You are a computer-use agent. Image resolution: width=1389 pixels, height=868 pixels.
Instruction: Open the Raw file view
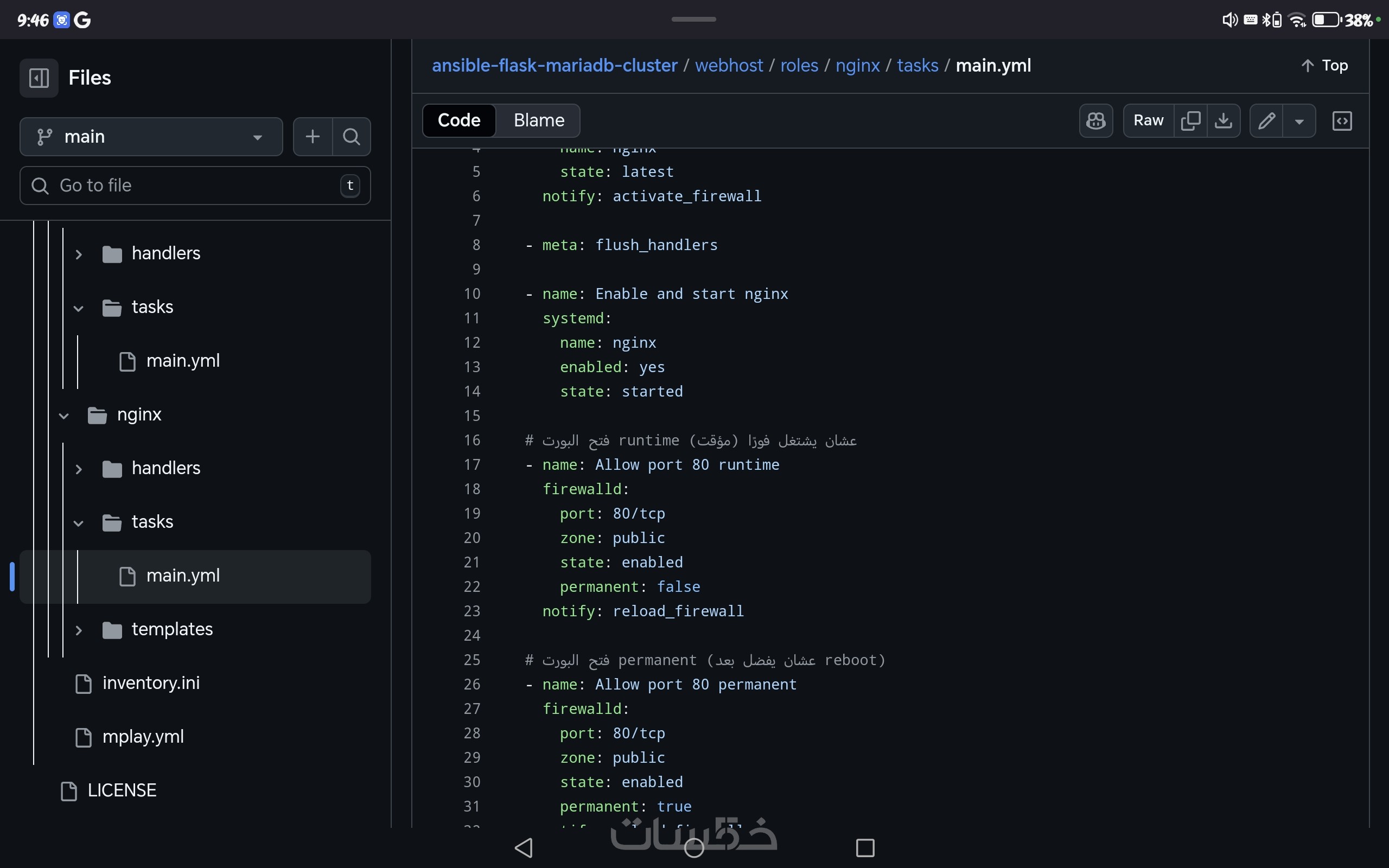click(1148, 120)
